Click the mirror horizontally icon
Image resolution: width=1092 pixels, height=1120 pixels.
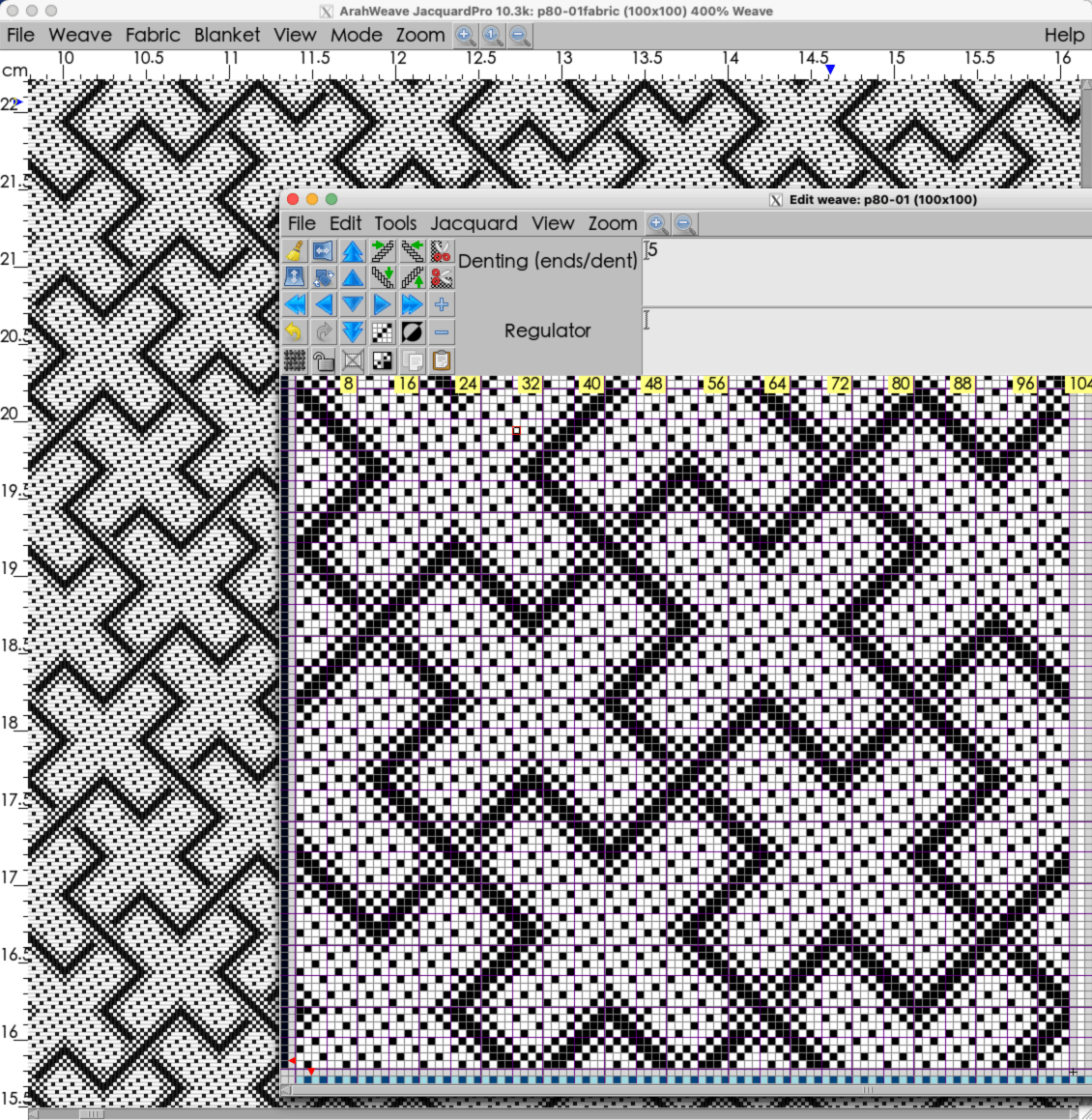(x=324, y=252)
